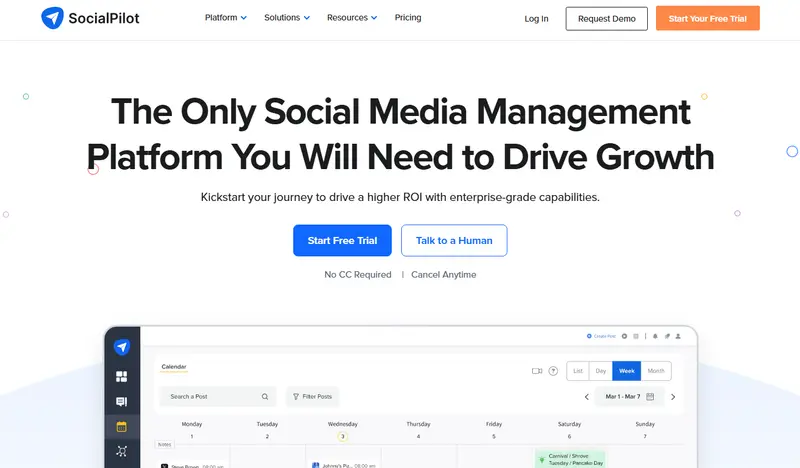Select the yellow calendar icon in sidebar
Image resolution: width=800 pixels, height=468 pixels.
pyautogui.click(x=121, y=427)
